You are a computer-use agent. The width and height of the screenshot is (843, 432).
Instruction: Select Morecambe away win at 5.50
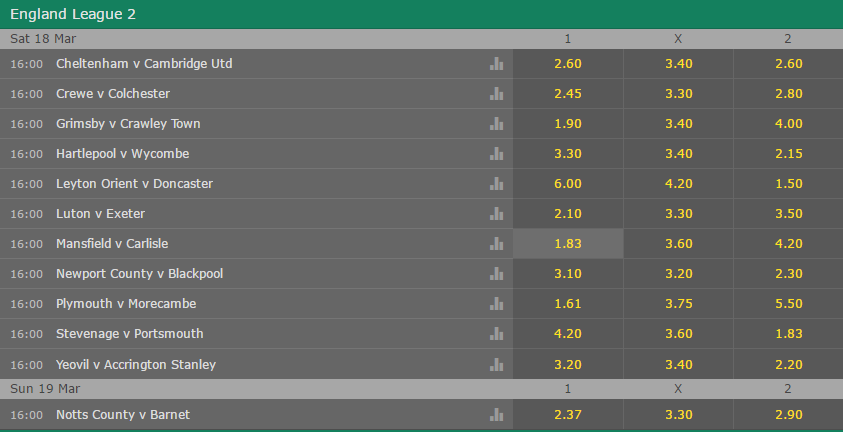[788, 304]
